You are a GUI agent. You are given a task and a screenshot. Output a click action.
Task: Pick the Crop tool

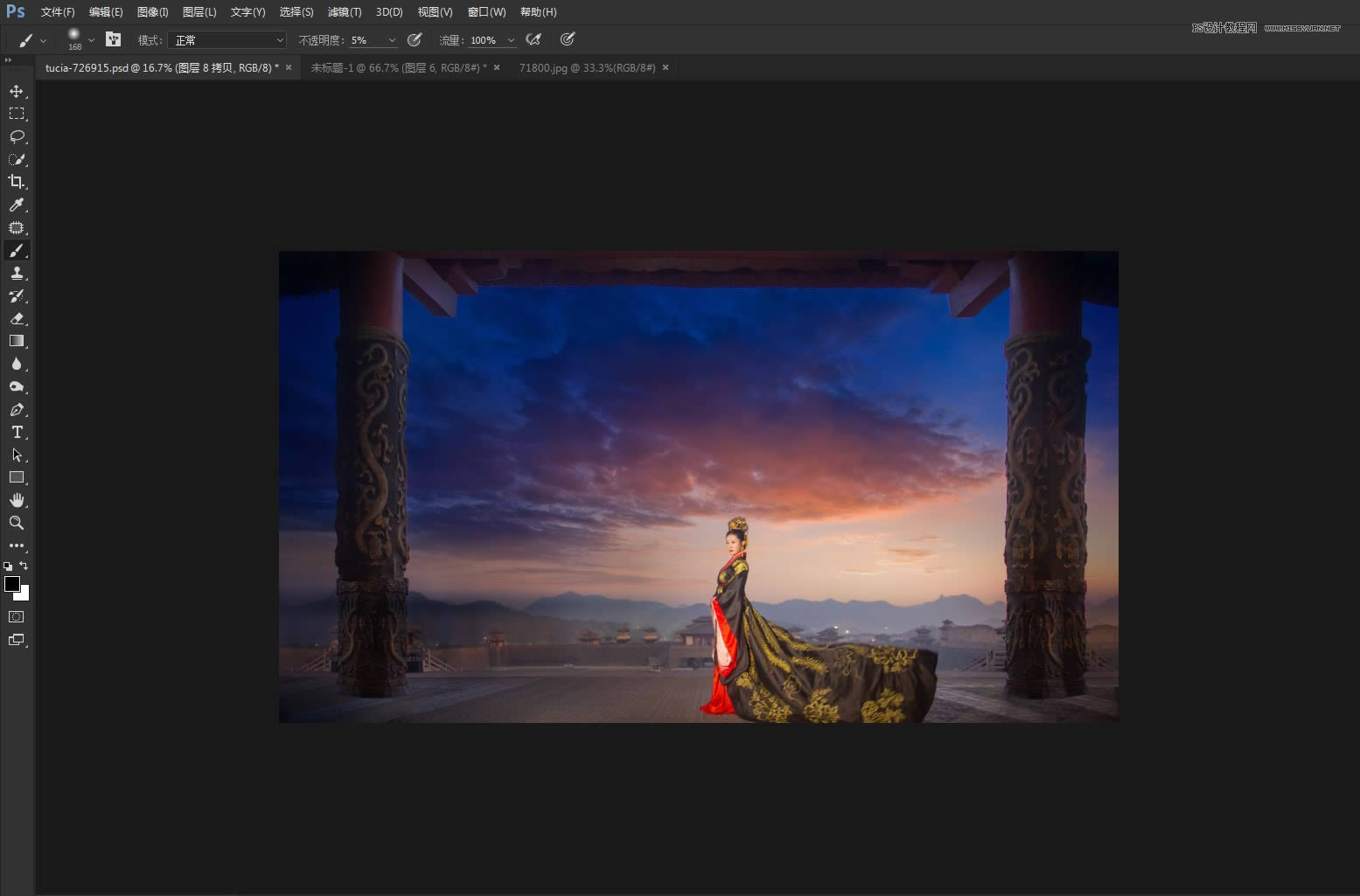[x=17, y=182]
